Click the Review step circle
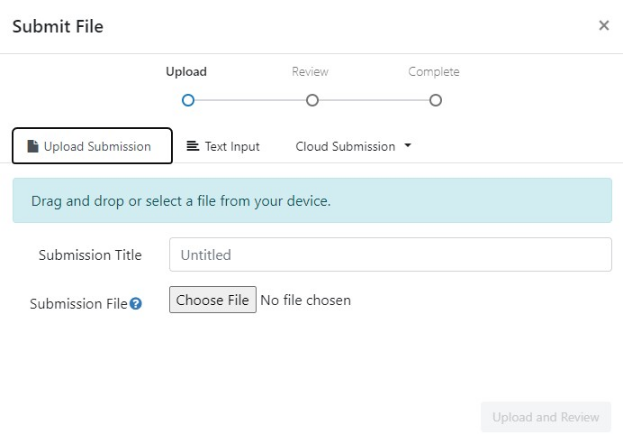The height and width of the screenshot is (444, 624). pos(311,100)
